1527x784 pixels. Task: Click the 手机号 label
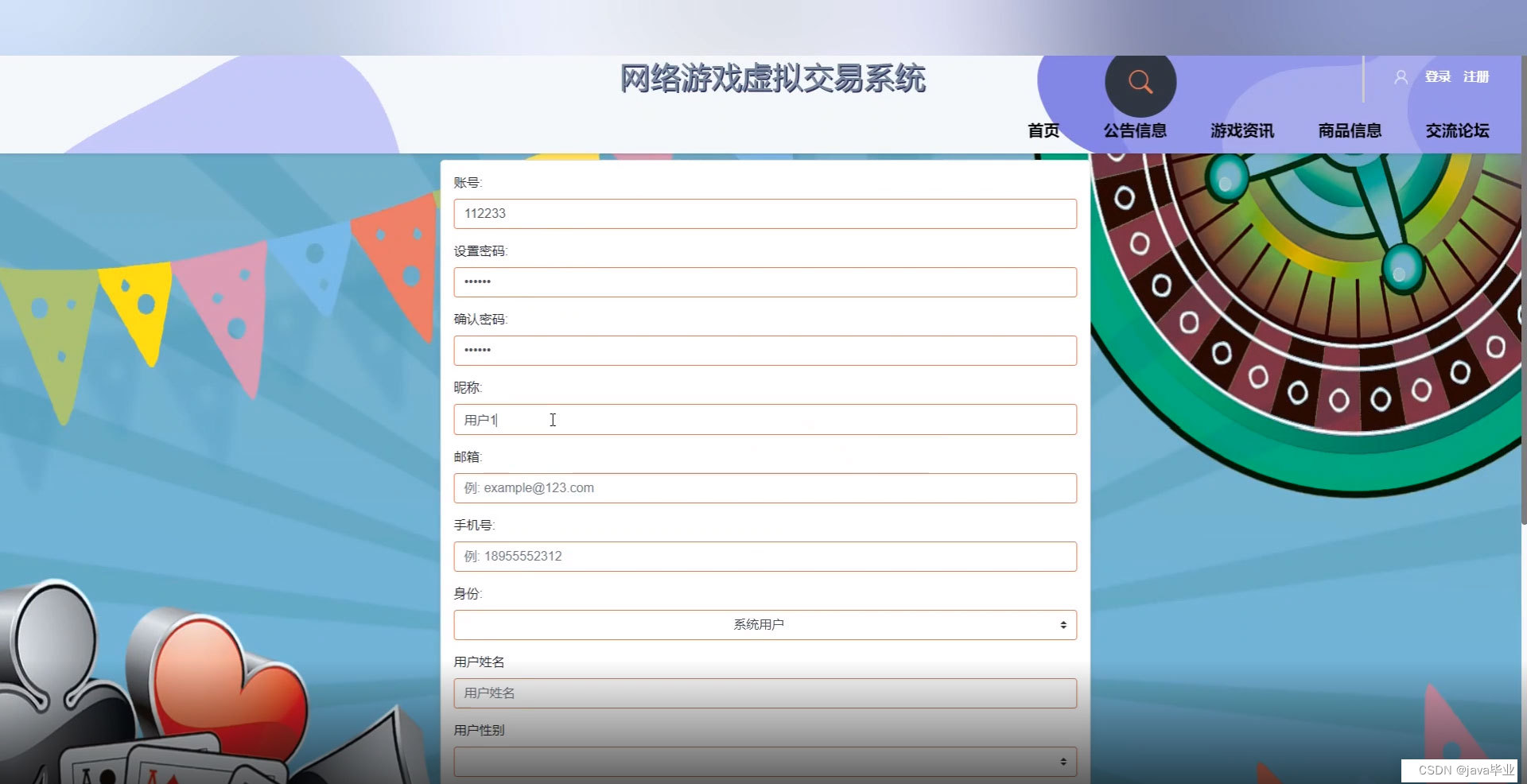pos(474,526)
